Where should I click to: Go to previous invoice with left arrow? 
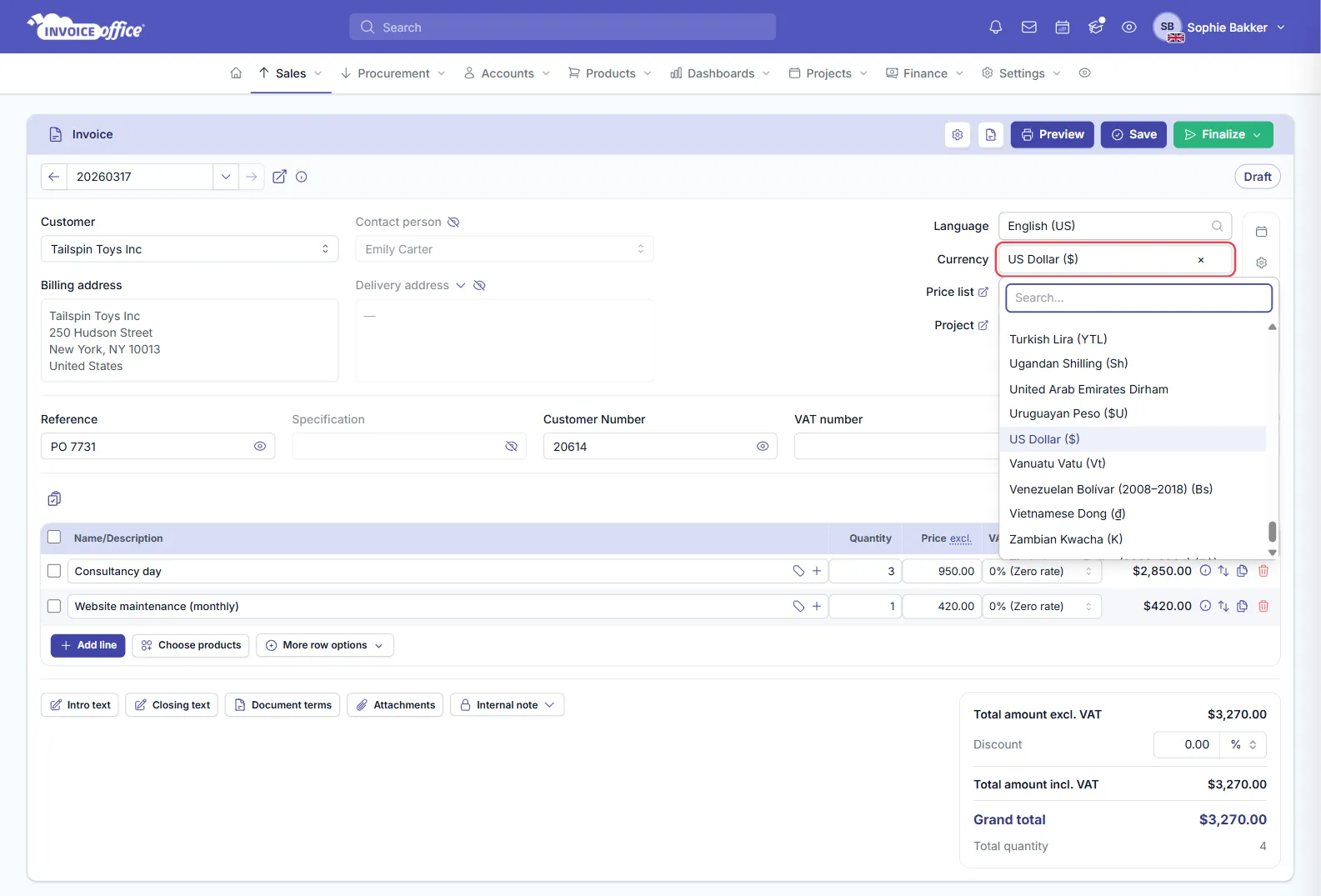point(53,177)
